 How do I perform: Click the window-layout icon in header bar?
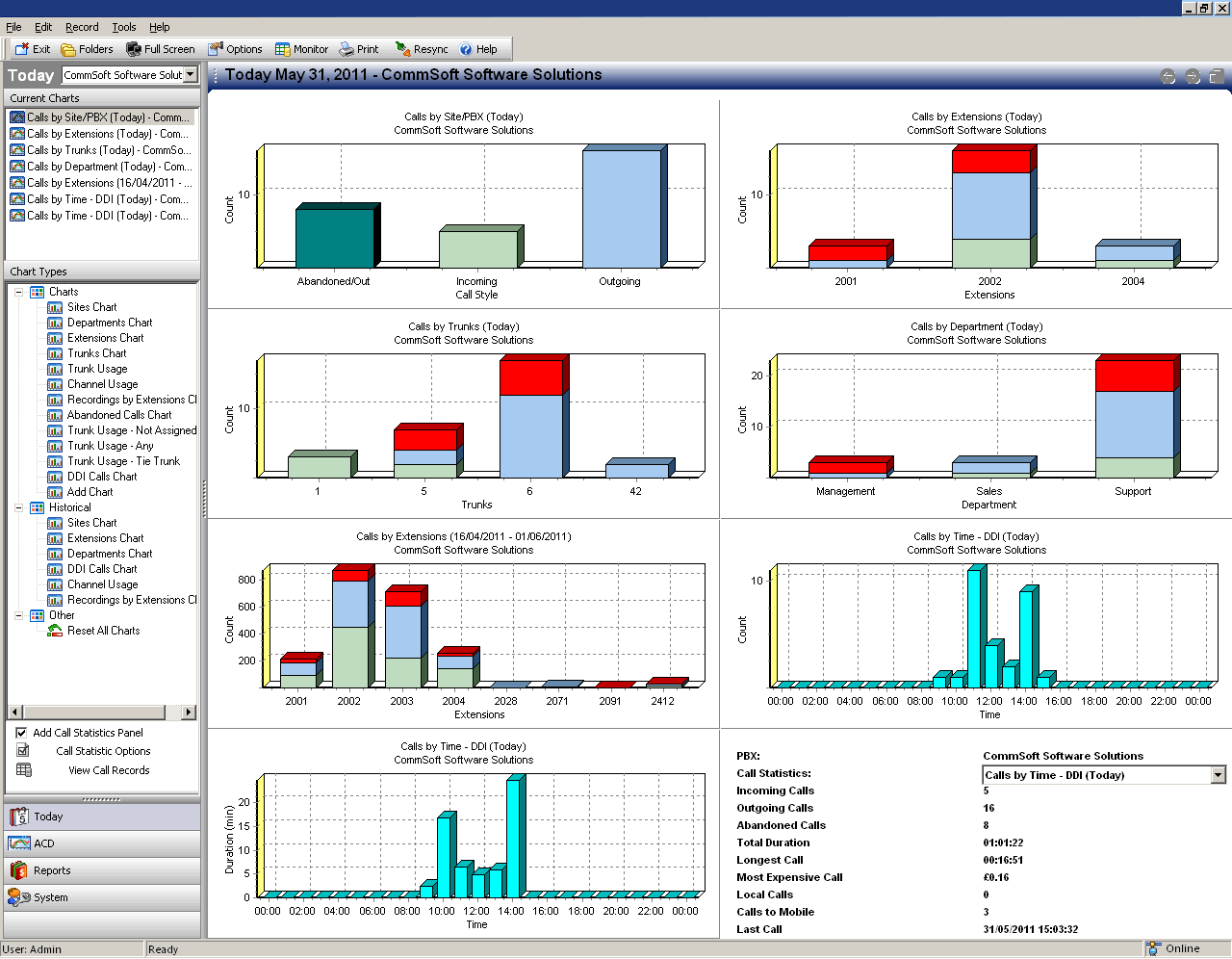[1217, 76]
